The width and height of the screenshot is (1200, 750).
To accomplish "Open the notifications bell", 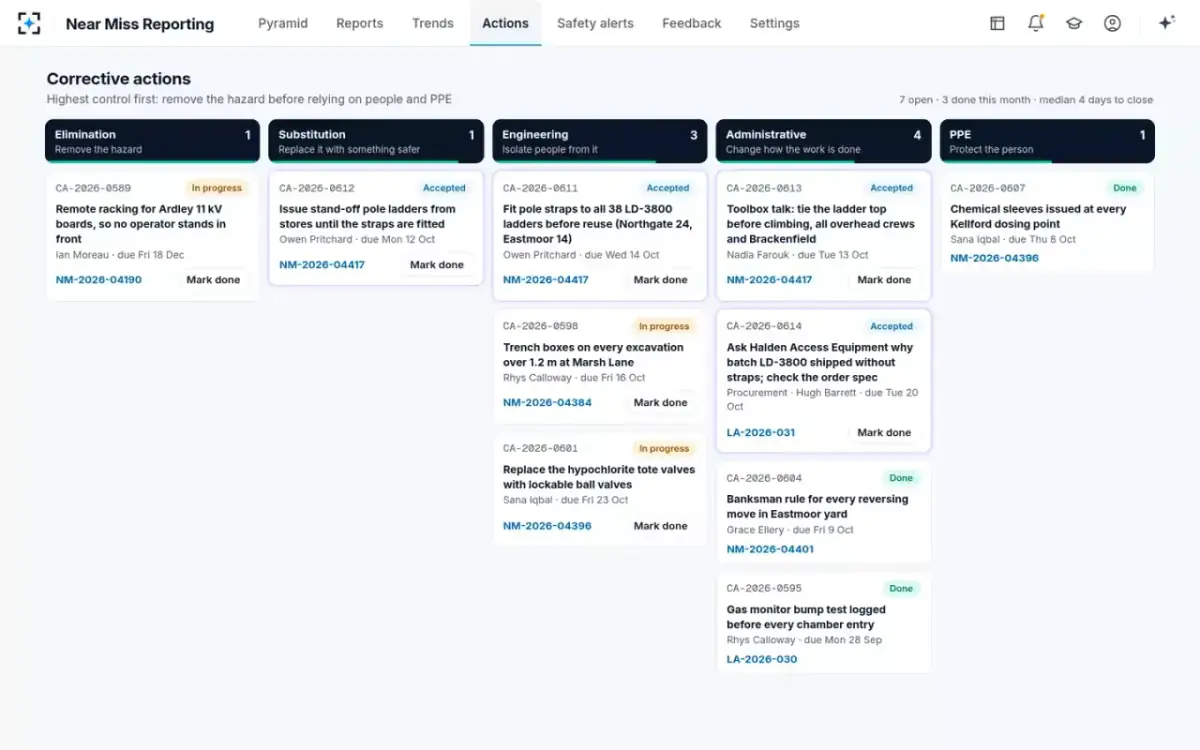I will (x=1036, y=23).
